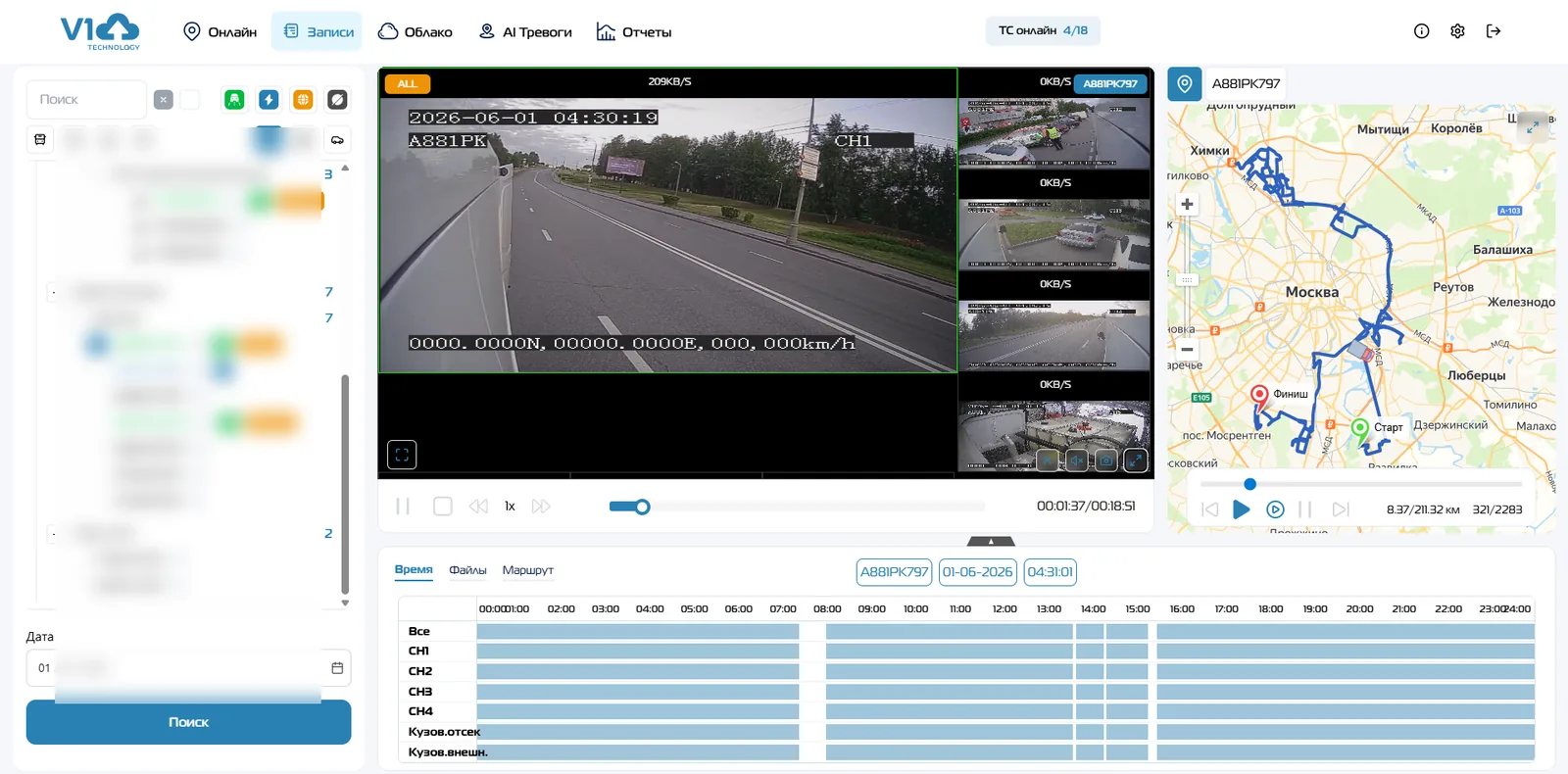Screen dimensions: 1568x774
Task: Click the car icon above the vehicle list
Action: click(337, 140)
